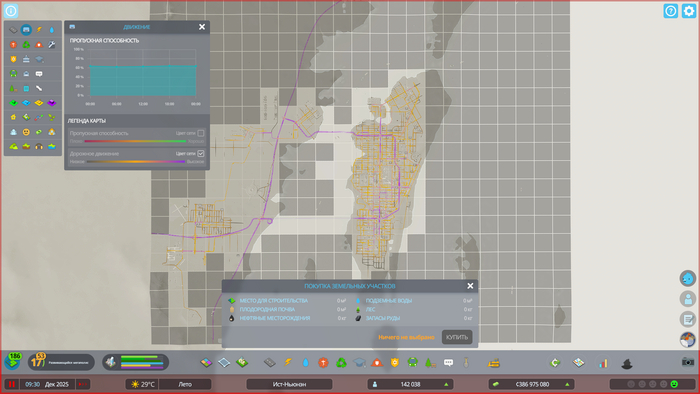The image size is (700, 394).
Task: Open Photo mode camera icon
Action: [x=688, y=362]
